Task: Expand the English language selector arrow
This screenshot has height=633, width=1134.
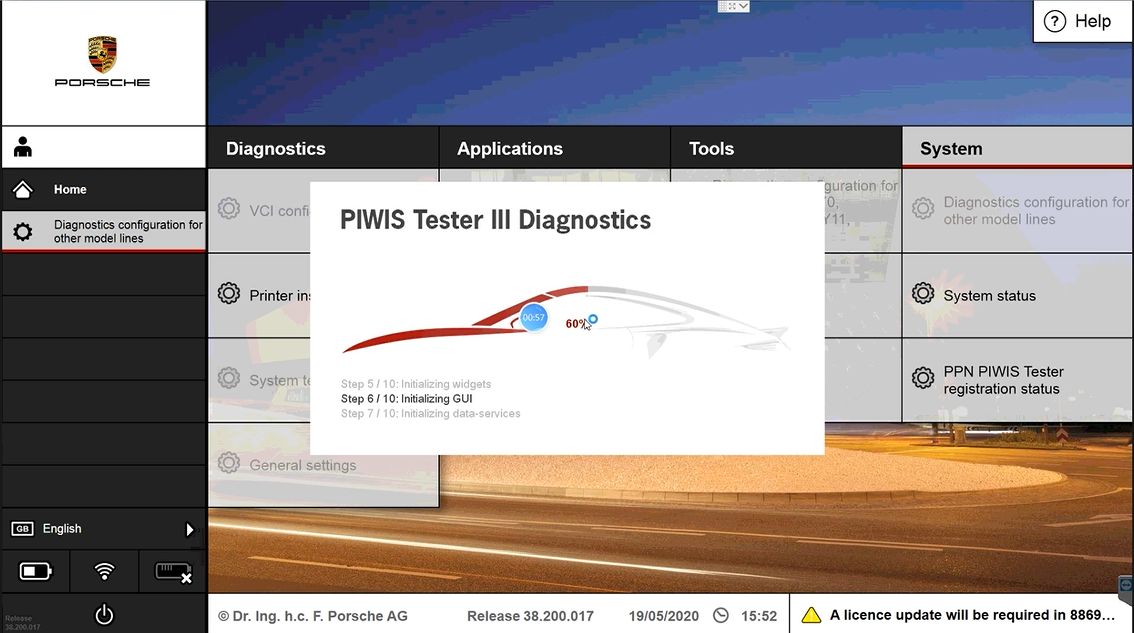Action: (189, 529)
